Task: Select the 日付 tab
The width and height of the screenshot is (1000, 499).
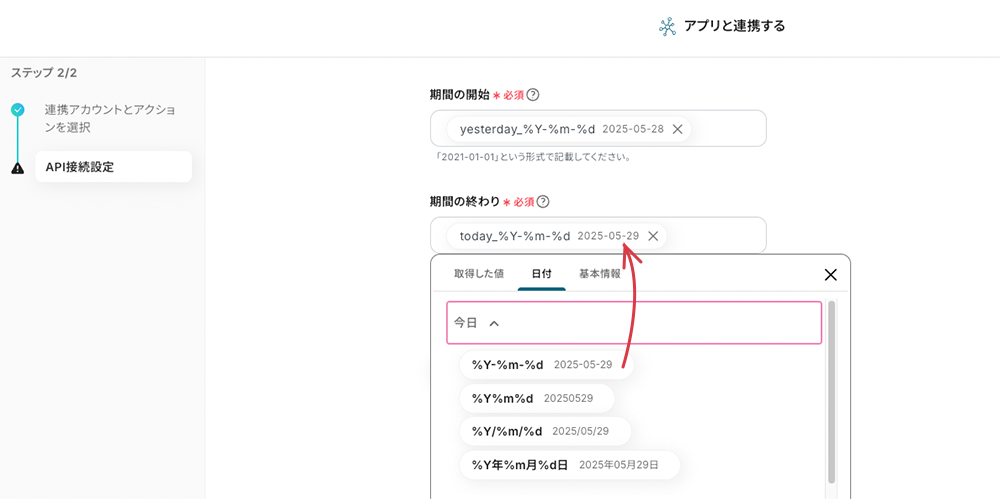Action: click(x=541, y=274)
